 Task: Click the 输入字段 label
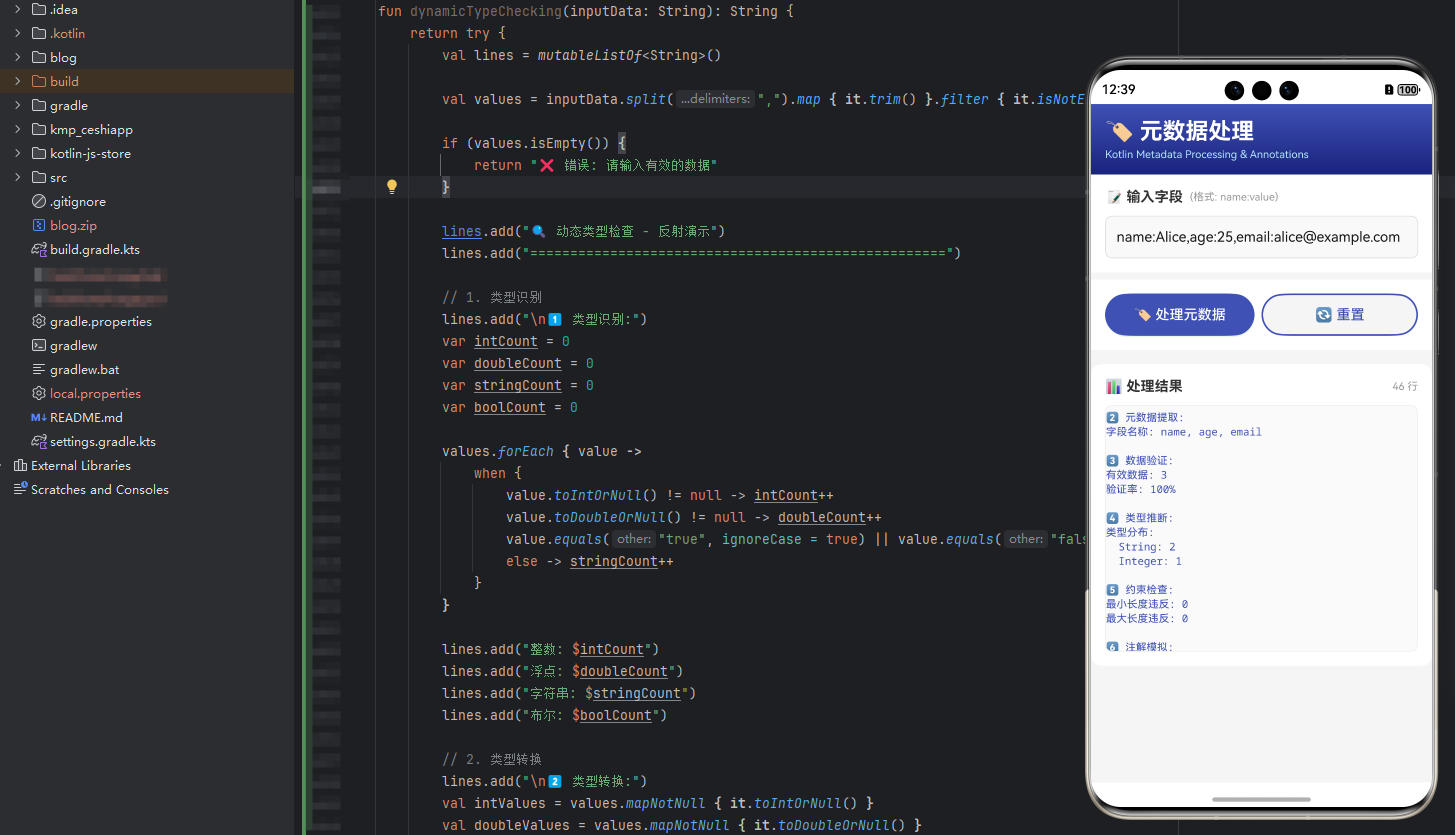click(x=1154, y=196)
